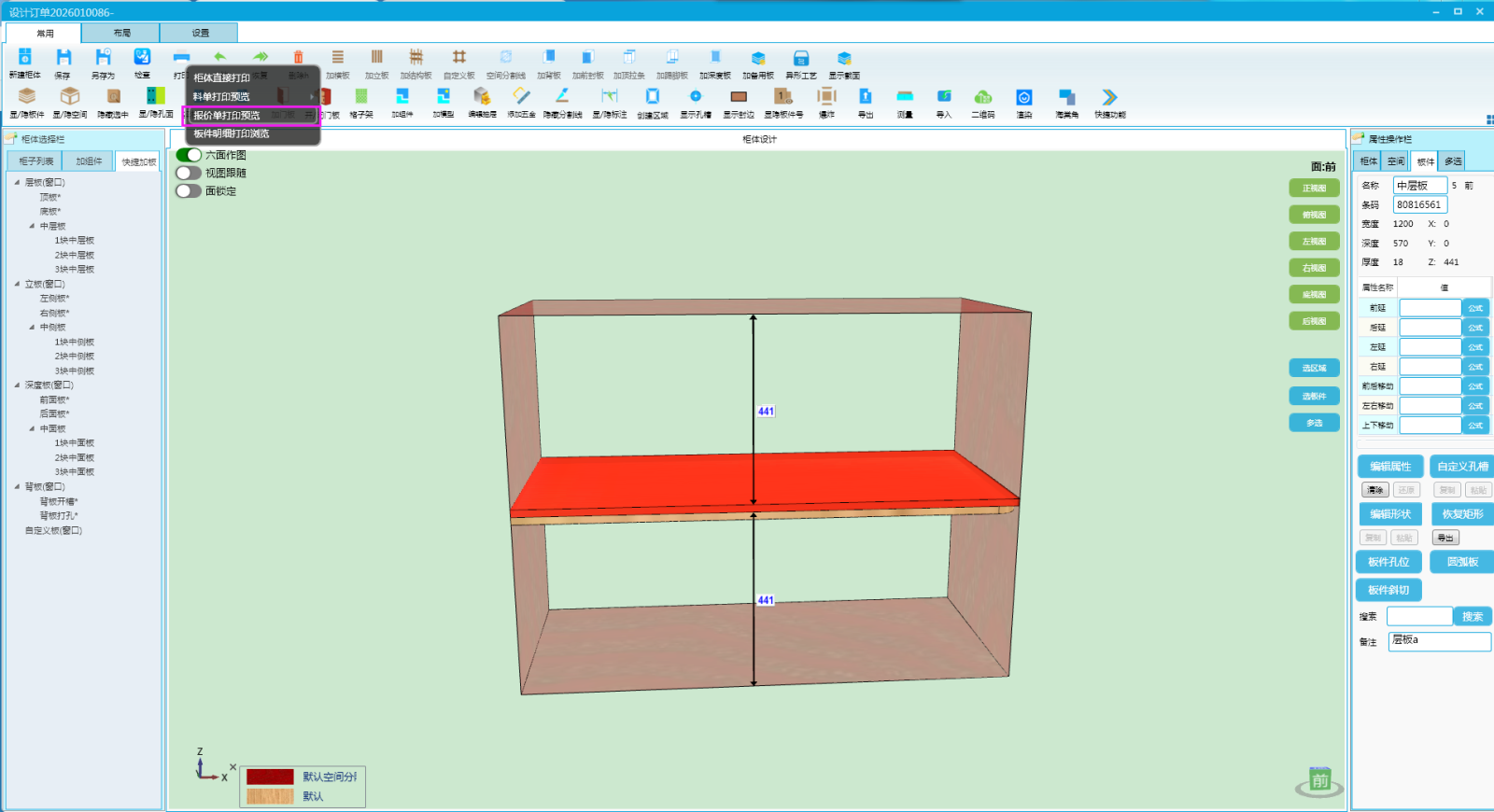The height and width of the screenshot is (812, 1494).
Task: Open the 加组件 tab in the left panel
Action: click(89, 161)
